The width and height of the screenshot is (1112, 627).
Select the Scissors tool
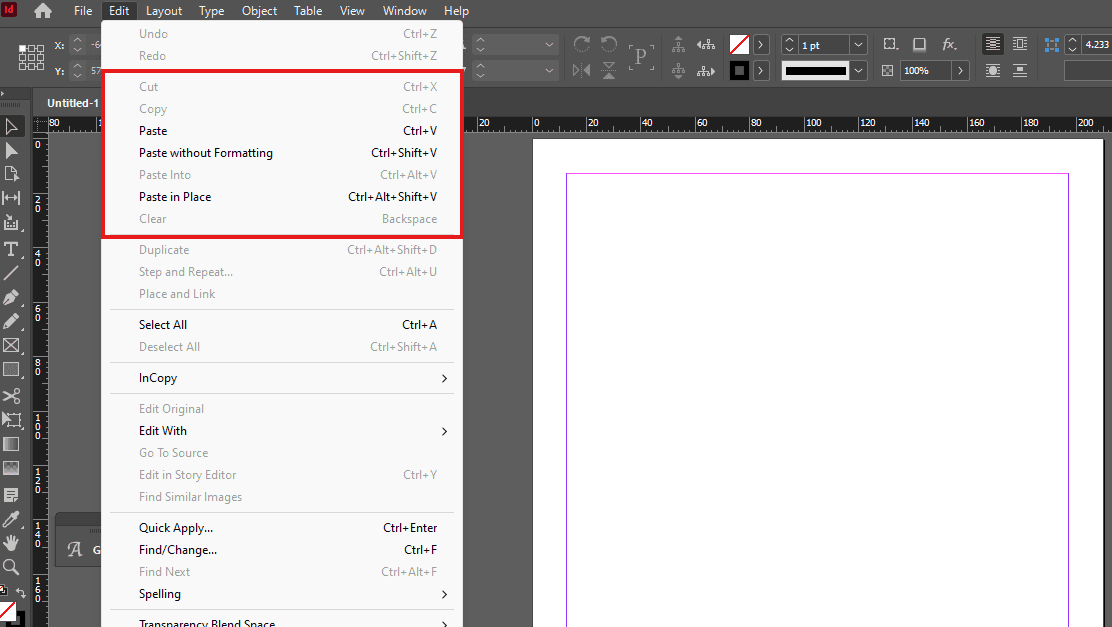coord(12,395)
